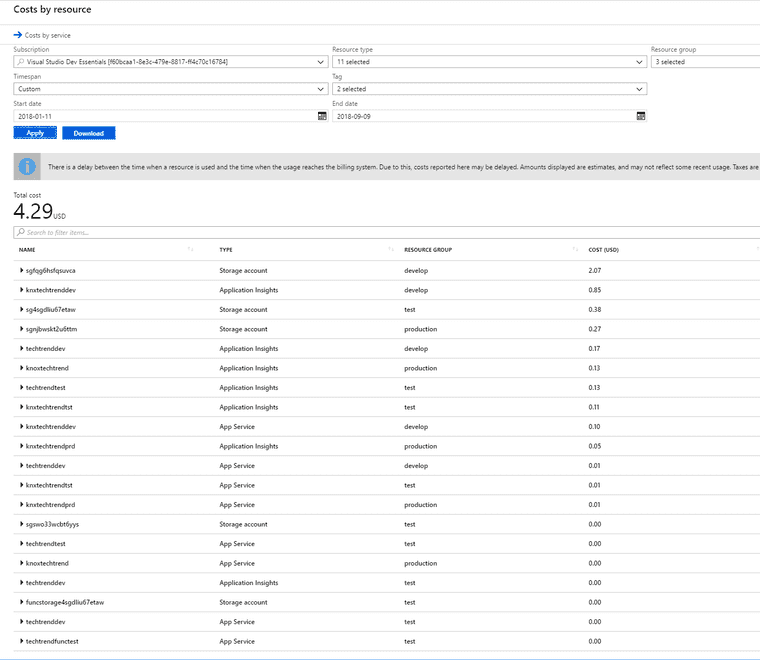Viewport: 760px width, 660px height.
Task: Select the 2.07 cost value
Action: pyautogui.click(x=595, y=270)
